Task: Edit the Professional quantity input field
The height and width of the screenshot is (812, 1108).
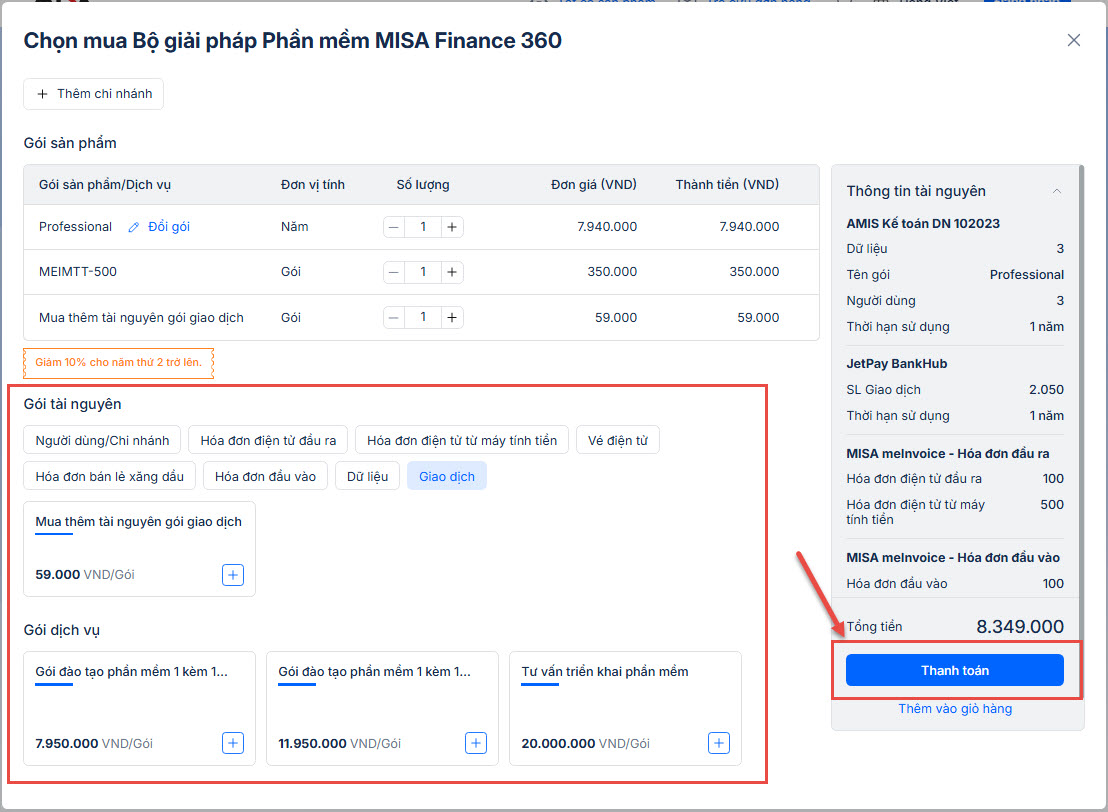Action: tap(423, 227)
